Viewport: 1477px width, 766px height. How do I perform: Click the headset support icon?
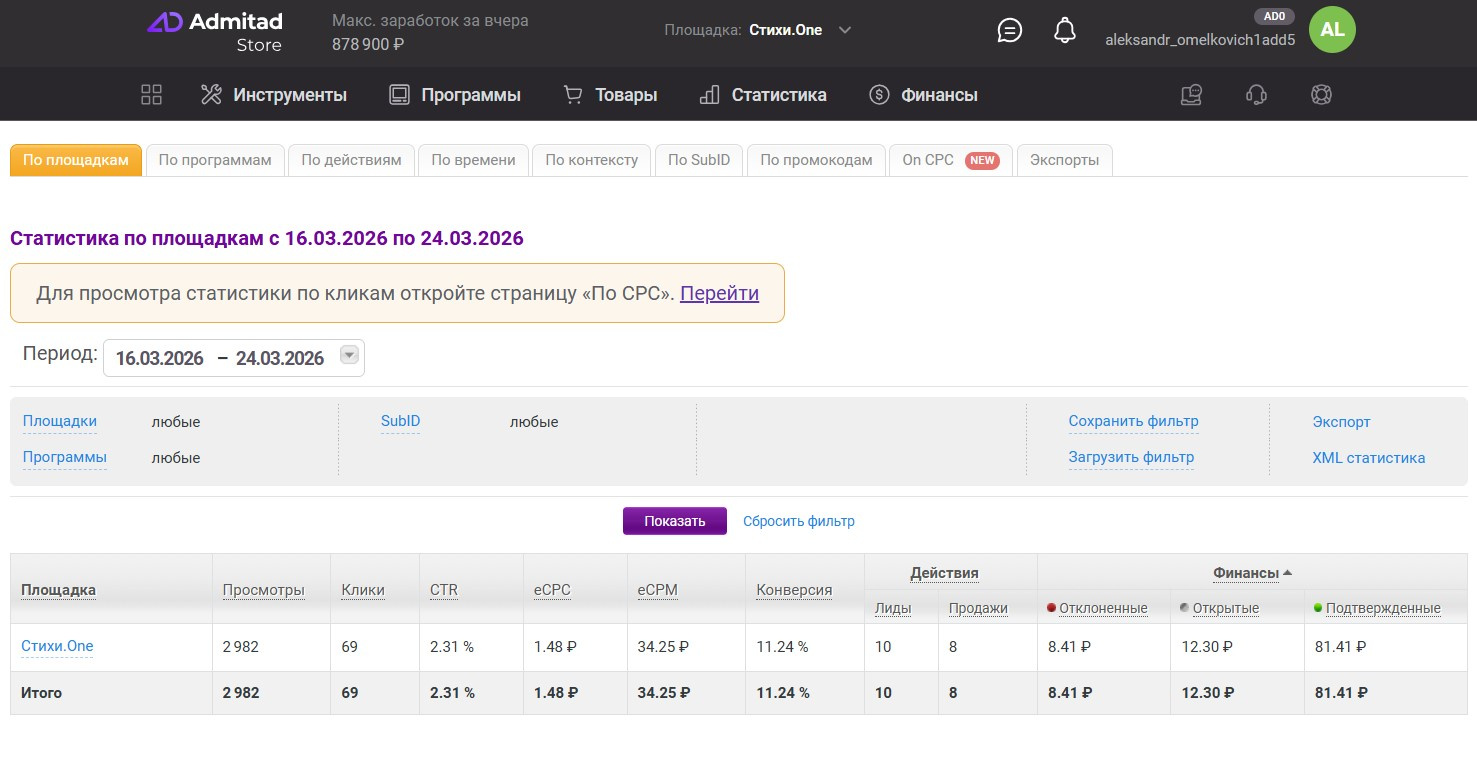pyautogui.click(x=1256, y=95)
